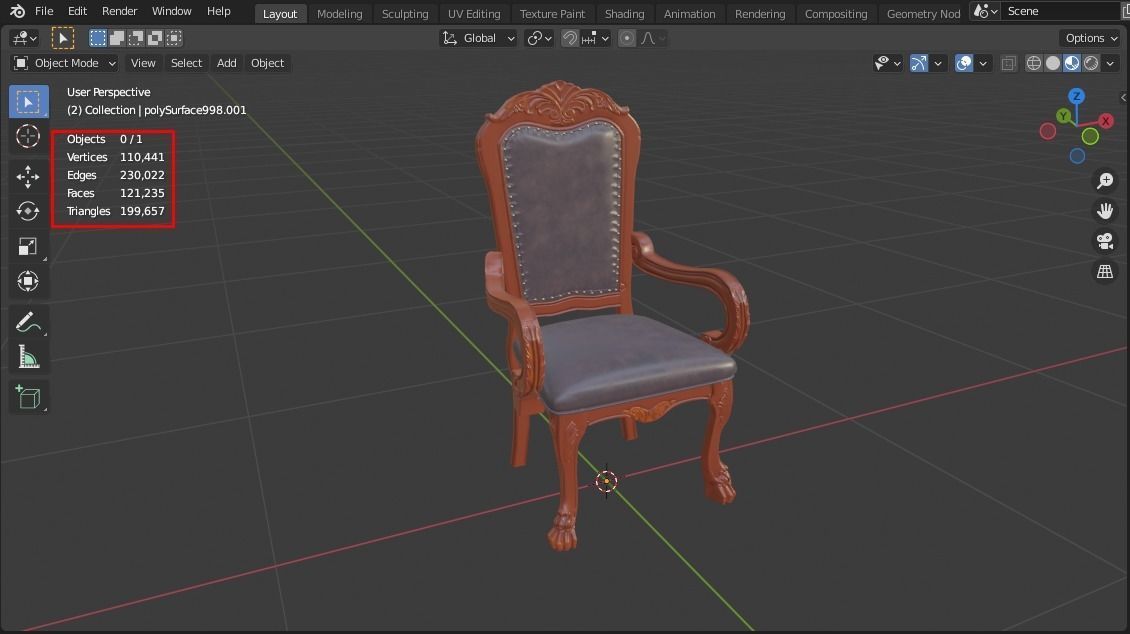
Task: Open the pivot point dropdown
Action: [539, 38]
